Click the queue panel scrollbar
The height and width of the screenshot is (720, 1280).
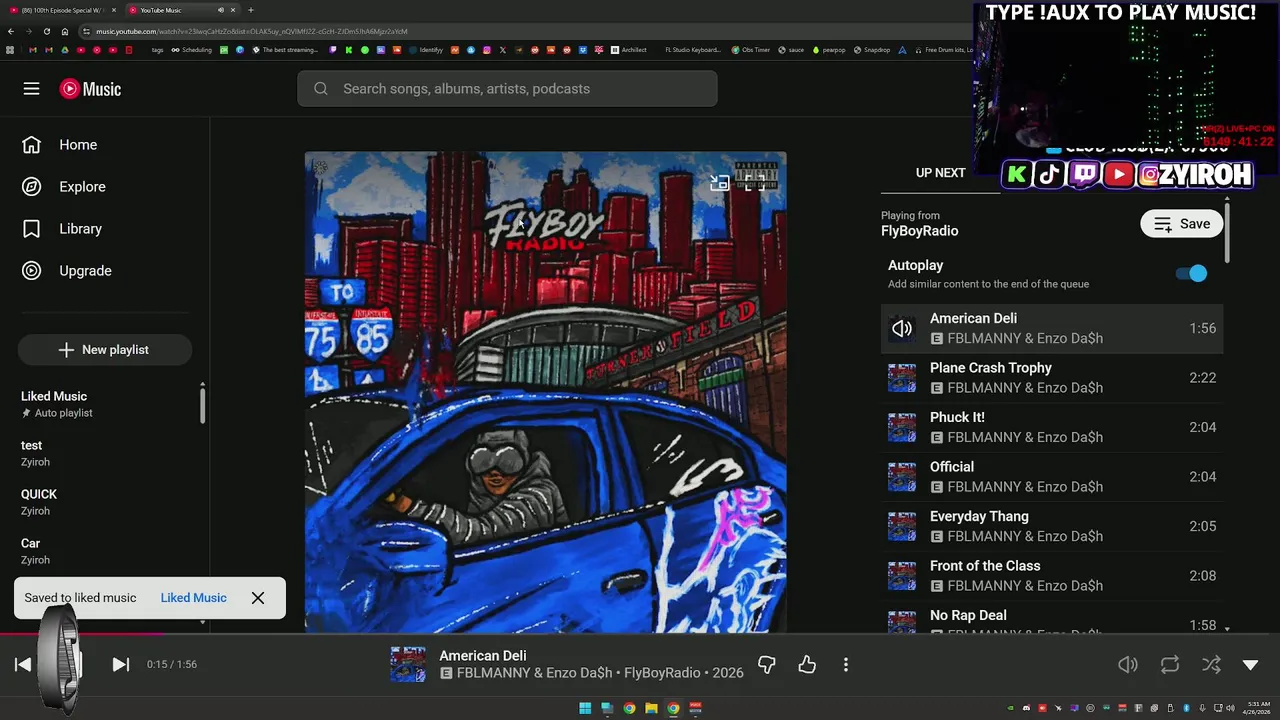1227,233
